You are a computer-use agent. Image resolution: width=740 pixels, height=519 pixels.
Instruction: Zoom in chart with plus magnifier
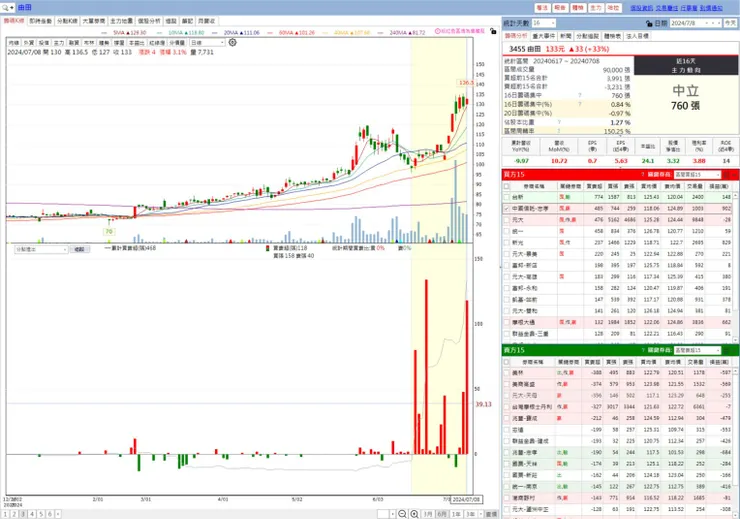point(414,514)
